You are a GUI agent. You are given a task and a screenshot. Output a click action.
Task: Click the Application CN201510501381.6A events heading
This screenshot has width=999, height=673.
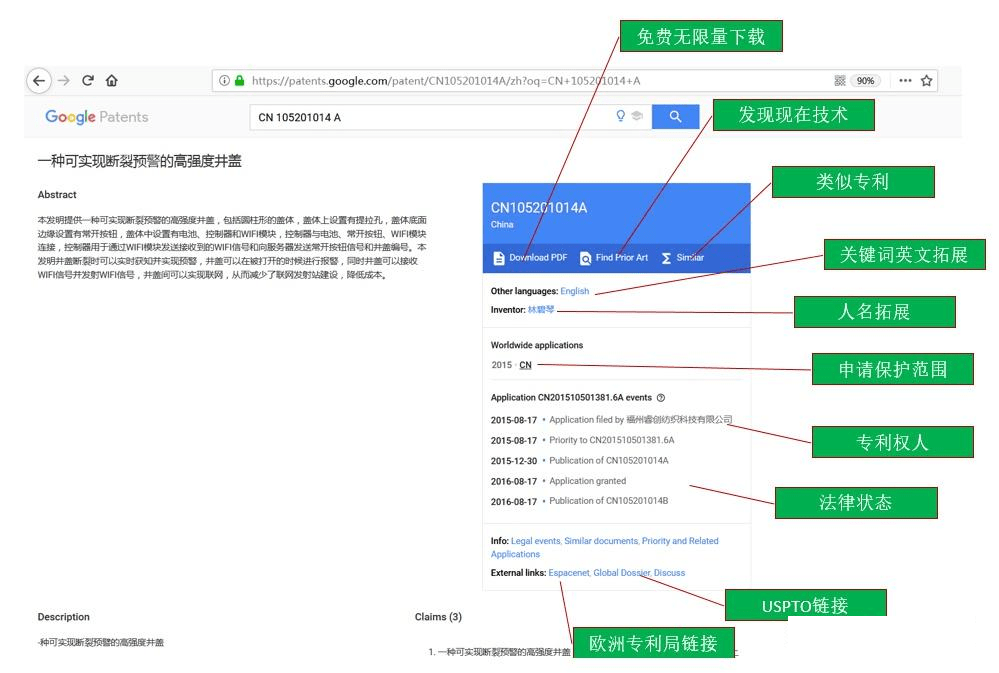pos(571,398)
